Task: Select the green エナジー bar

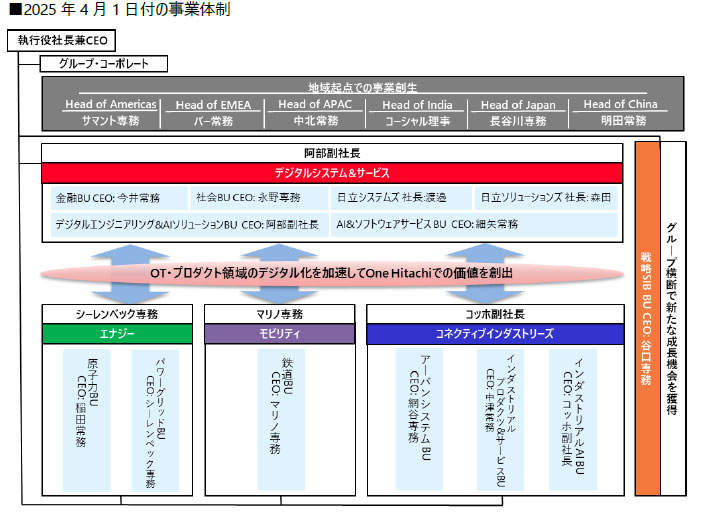Action: point(117,334)
